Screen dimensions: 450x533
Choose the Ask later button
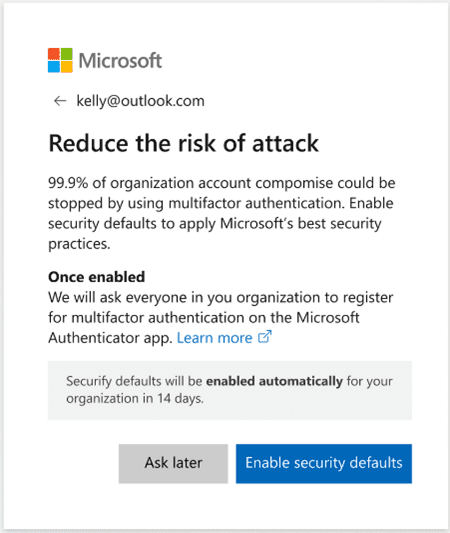click(173, 463)
